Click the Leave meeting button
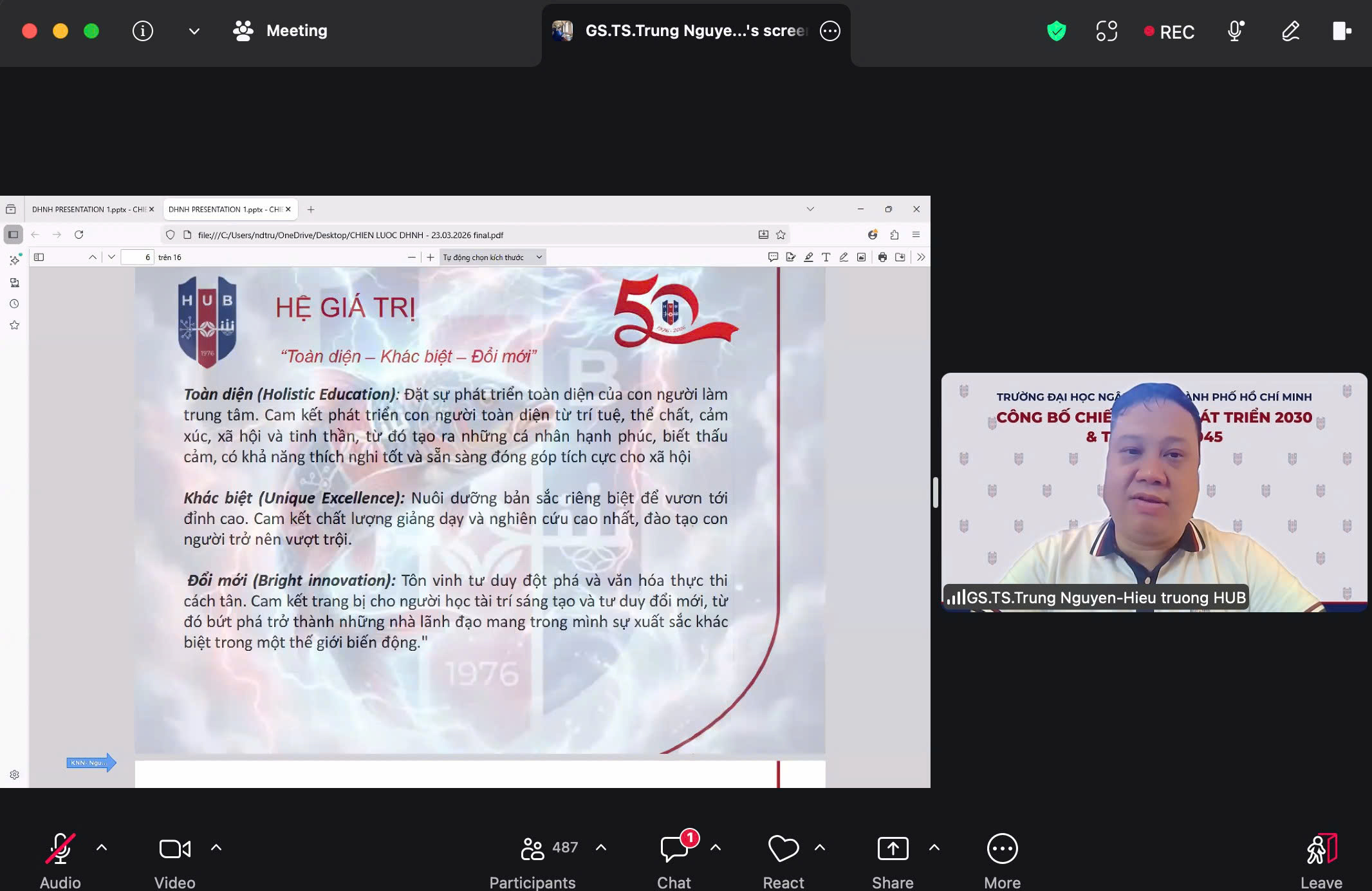Image resolution: width=1372 pixels, height=891 pixels. click(x=1321, y=849)
